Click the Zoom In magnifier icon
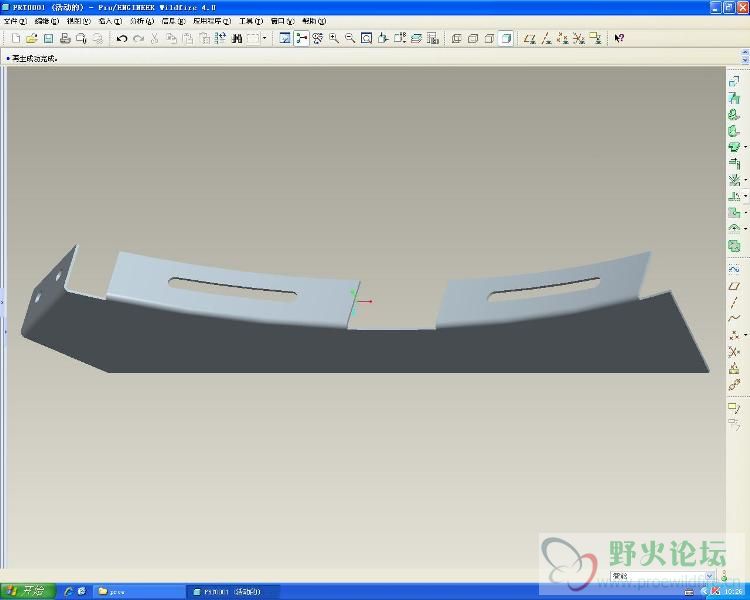Image resolution: width=750 pixels, height=600 pixels. coord(334,38)
